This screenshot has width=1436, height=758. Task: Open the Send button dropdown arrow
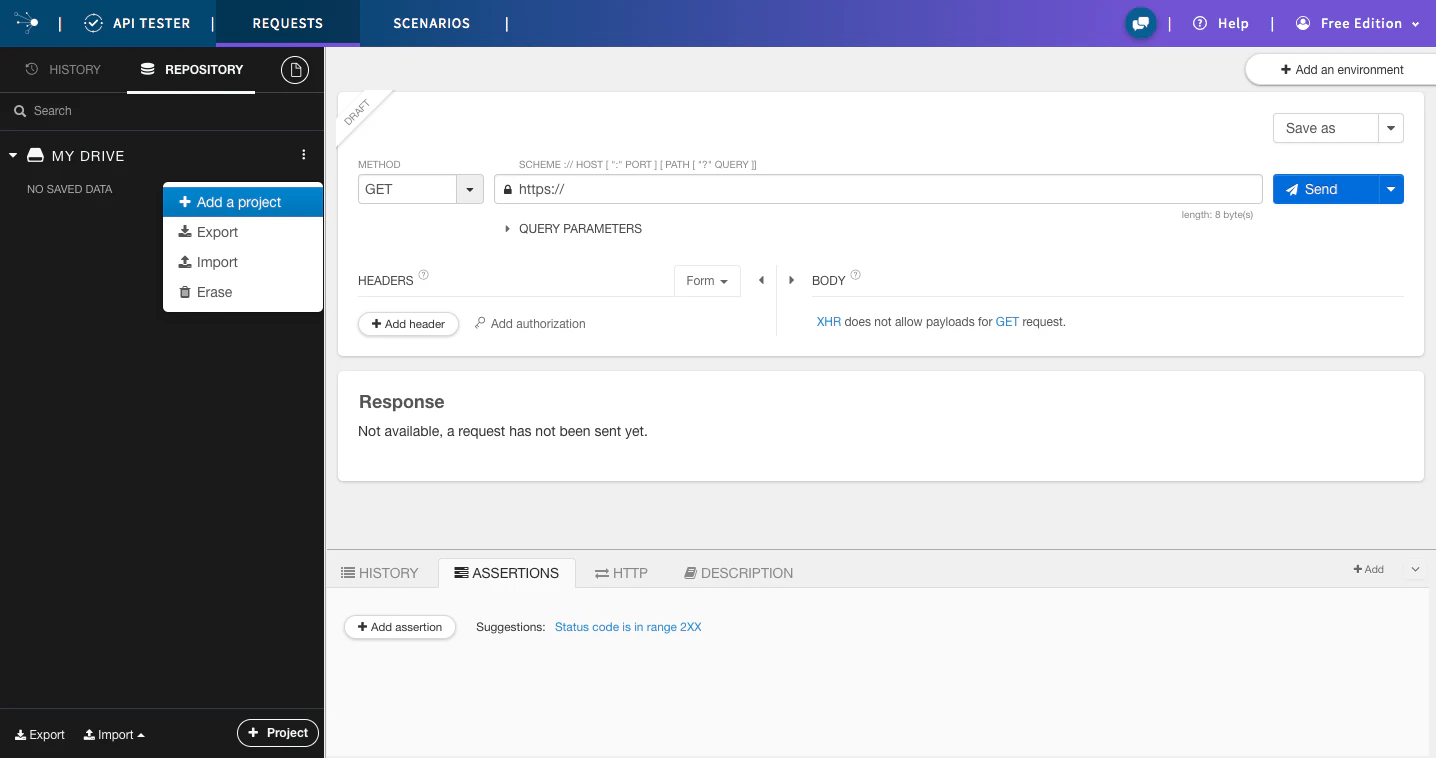(1391, 189)
